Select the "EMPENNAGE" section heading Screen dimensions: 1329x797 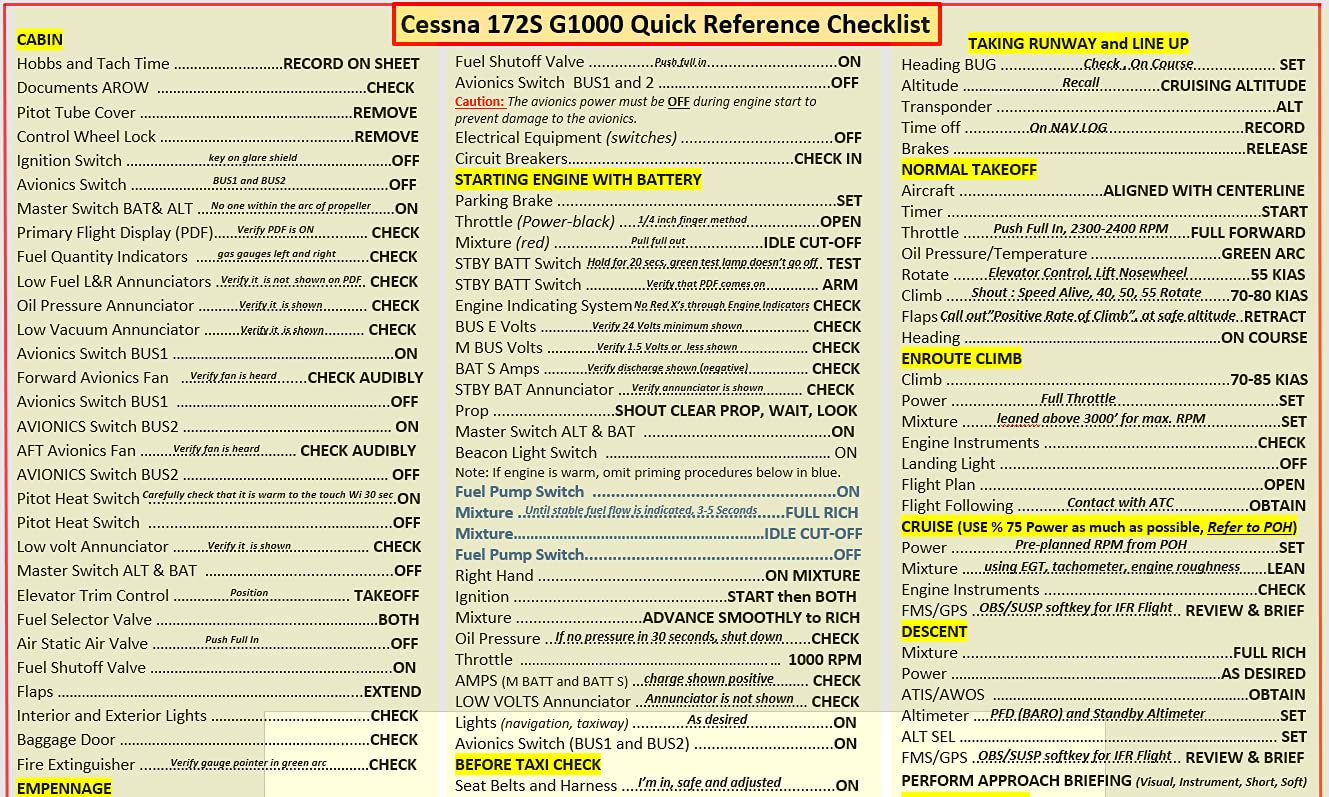64,788
